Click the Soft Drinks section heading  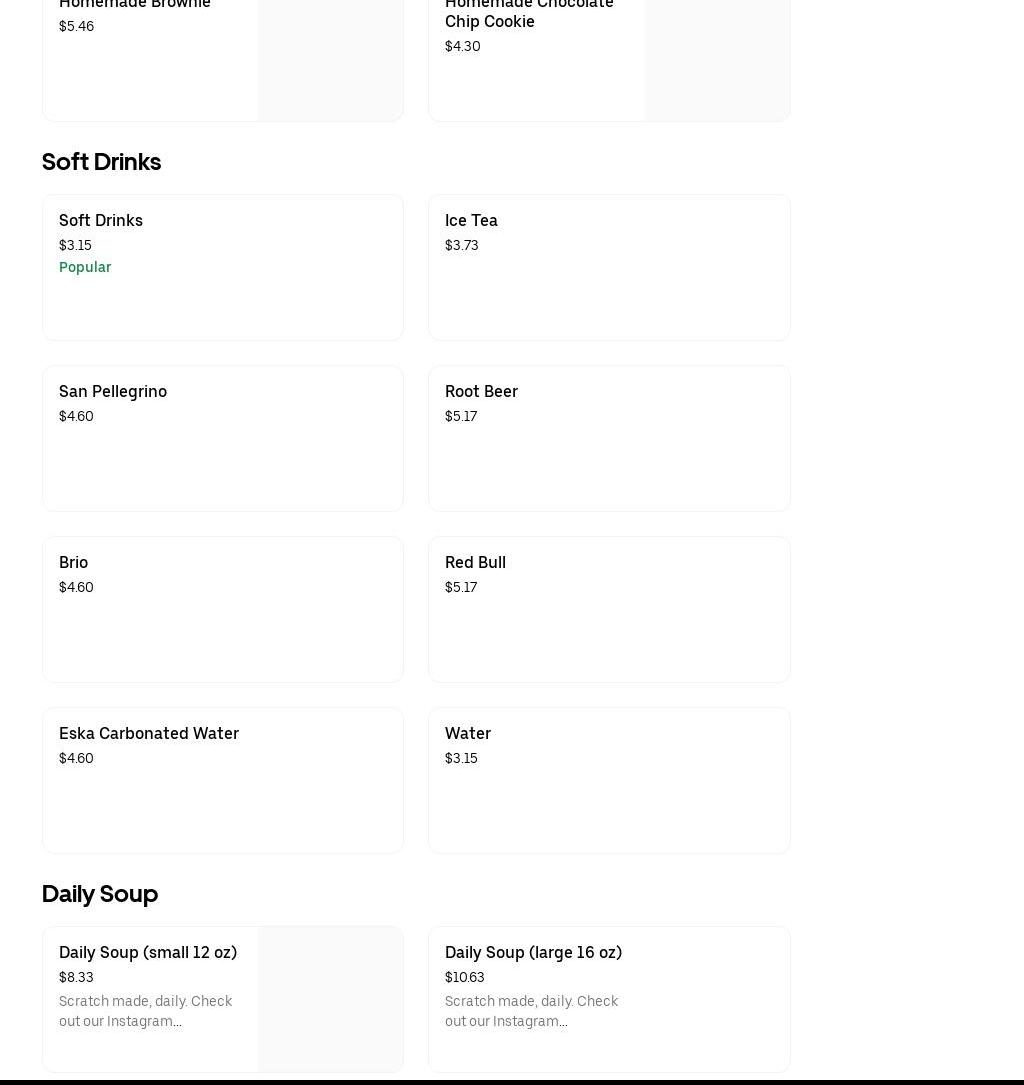[x=101, y=161]
